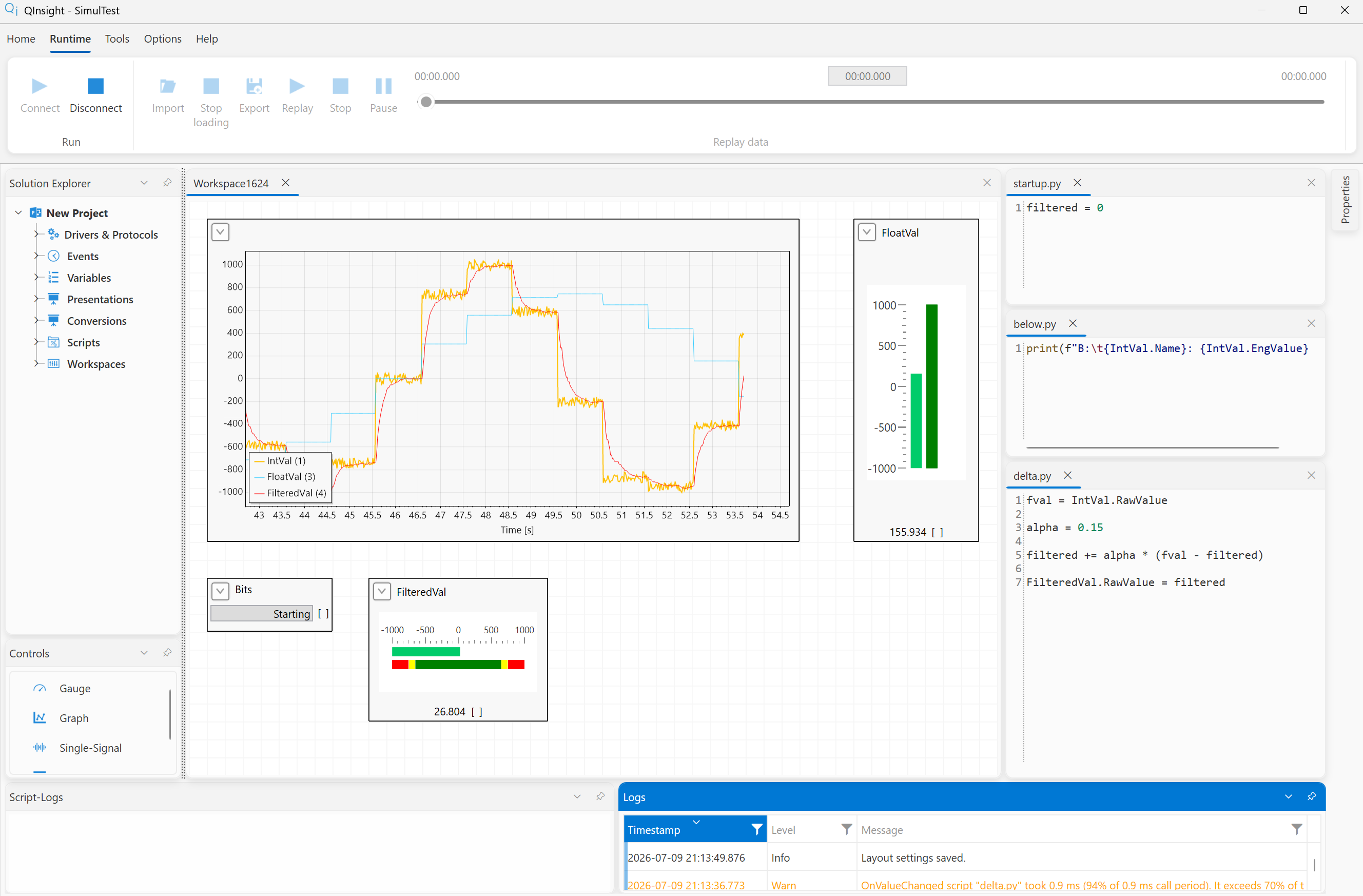Close the startup.py tab
Screen dimensions: 1363x896
point(1077,183)
